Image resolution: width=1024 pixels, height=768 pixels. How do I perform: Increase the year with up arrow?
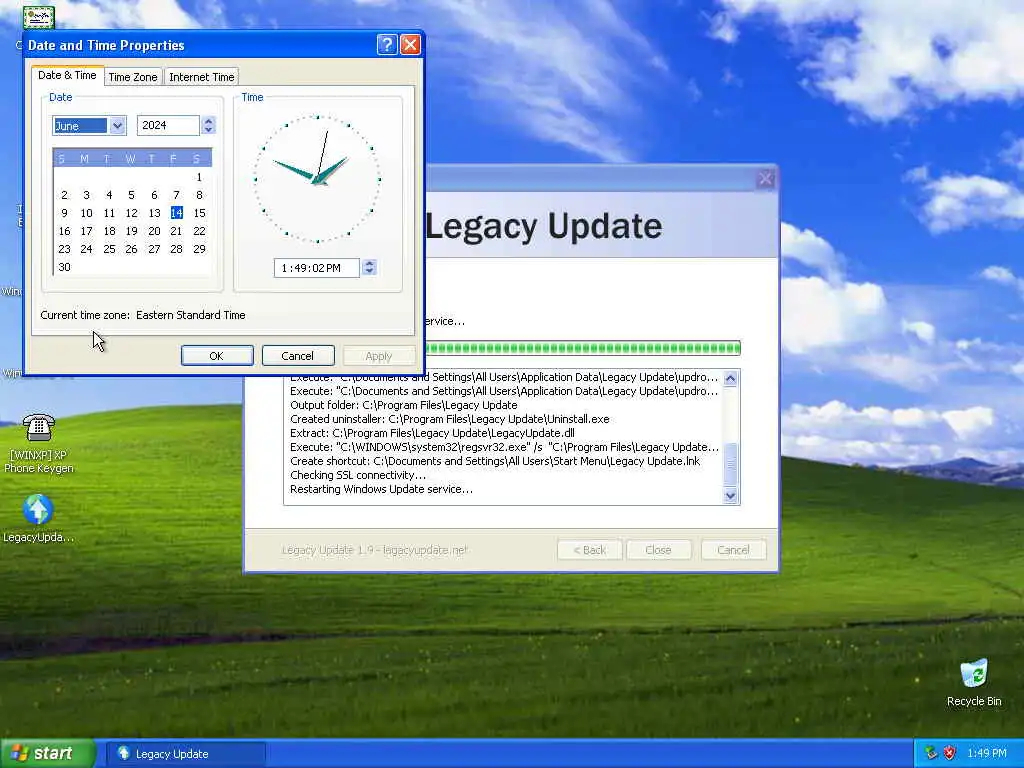pos(208,121)
